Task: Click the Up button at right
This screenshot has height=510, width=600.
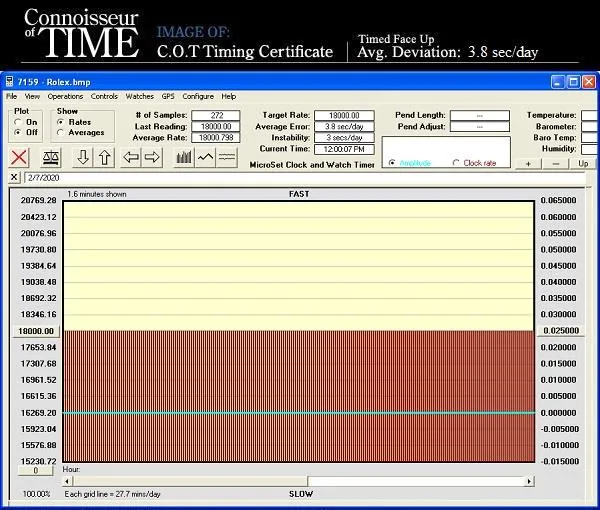Action: tap(583, 164)
